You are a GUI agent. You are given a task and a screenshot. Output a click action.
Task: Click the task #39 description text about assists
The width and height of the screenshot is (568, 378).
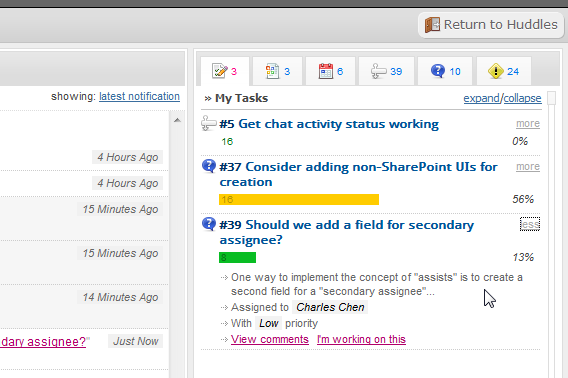coord(377,284)
